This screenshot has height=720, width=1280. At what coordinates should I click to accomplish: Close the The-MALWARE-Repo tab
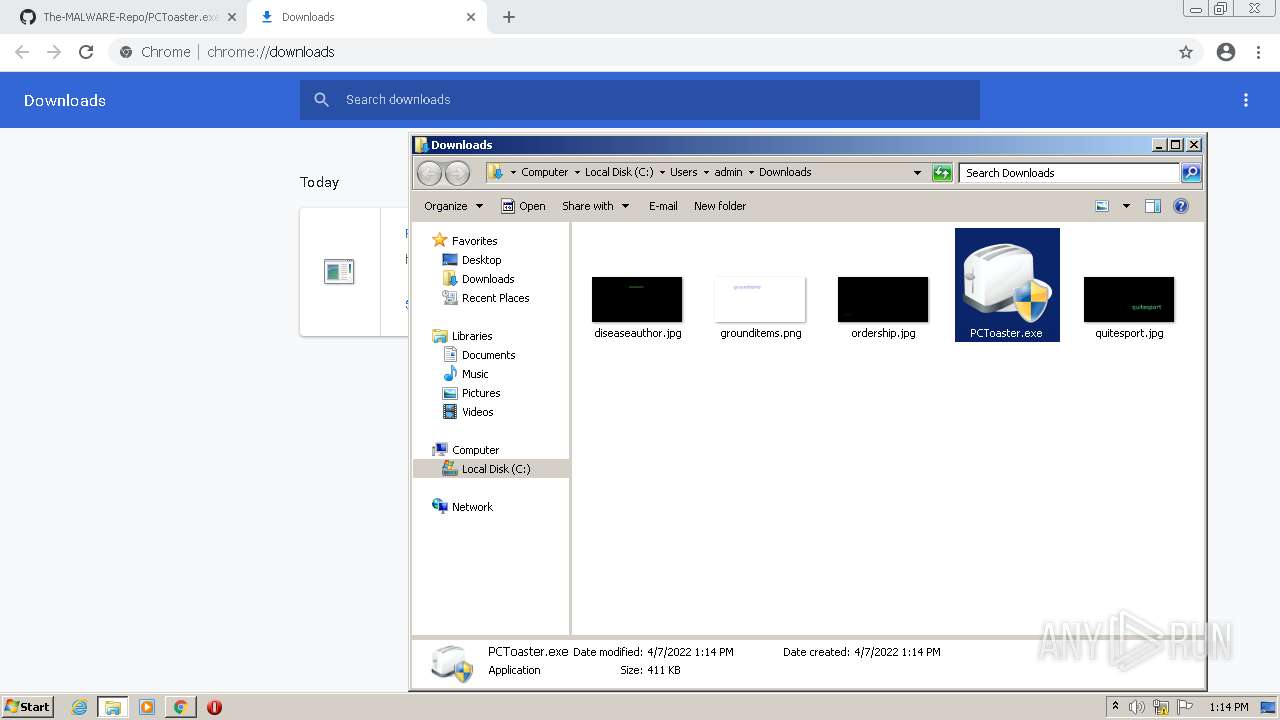click(232, 17)
